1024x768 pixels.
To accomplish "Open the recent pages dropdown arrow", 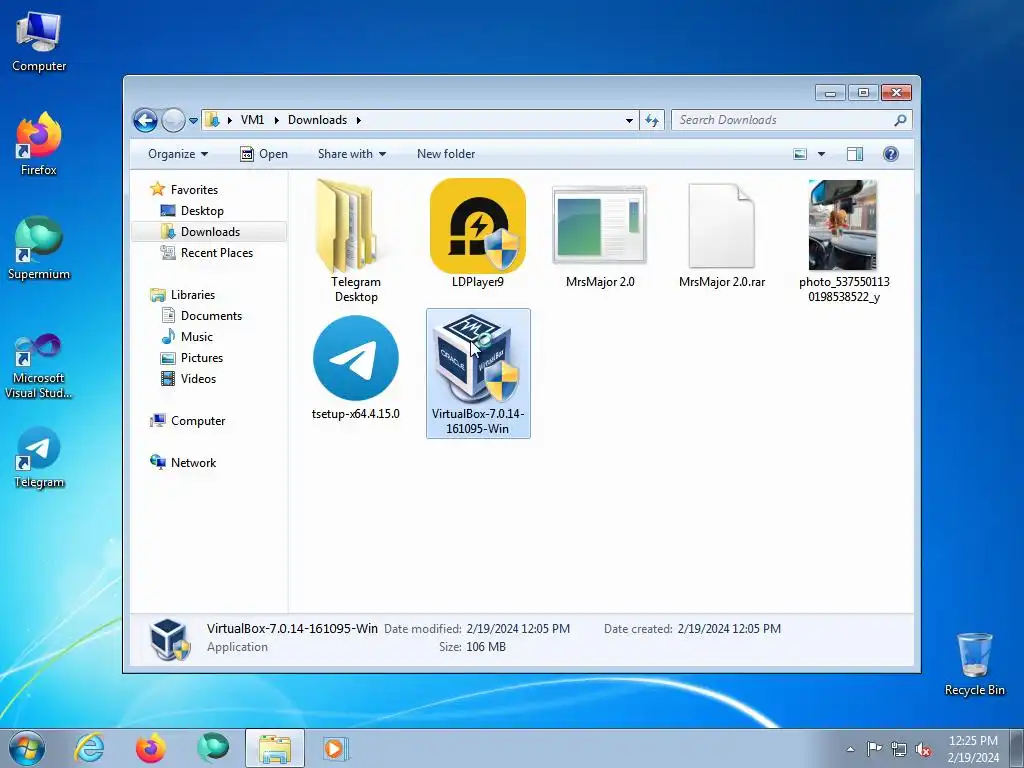I will 193,121.
